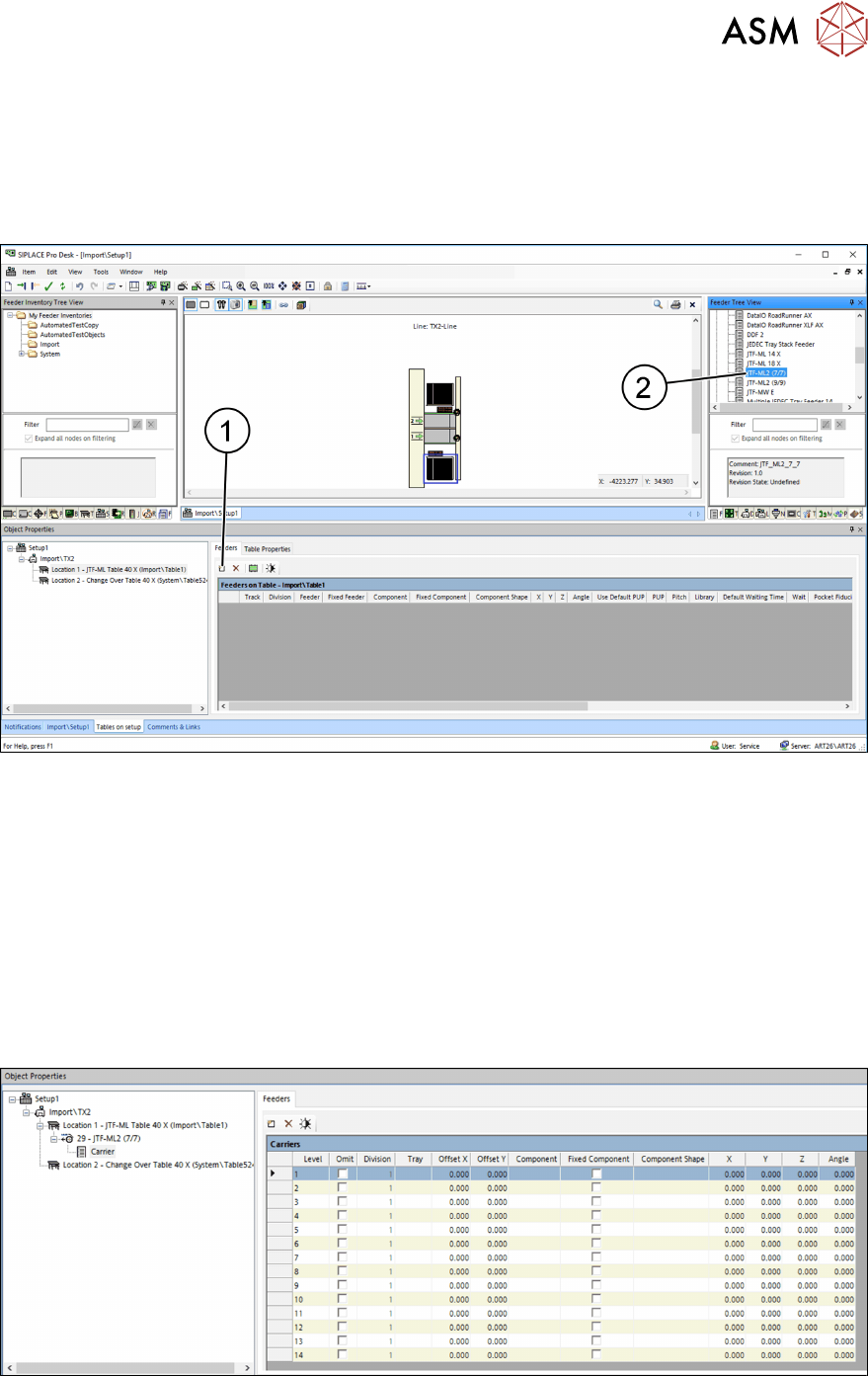Open the Notifications tab

coord(23,727)
